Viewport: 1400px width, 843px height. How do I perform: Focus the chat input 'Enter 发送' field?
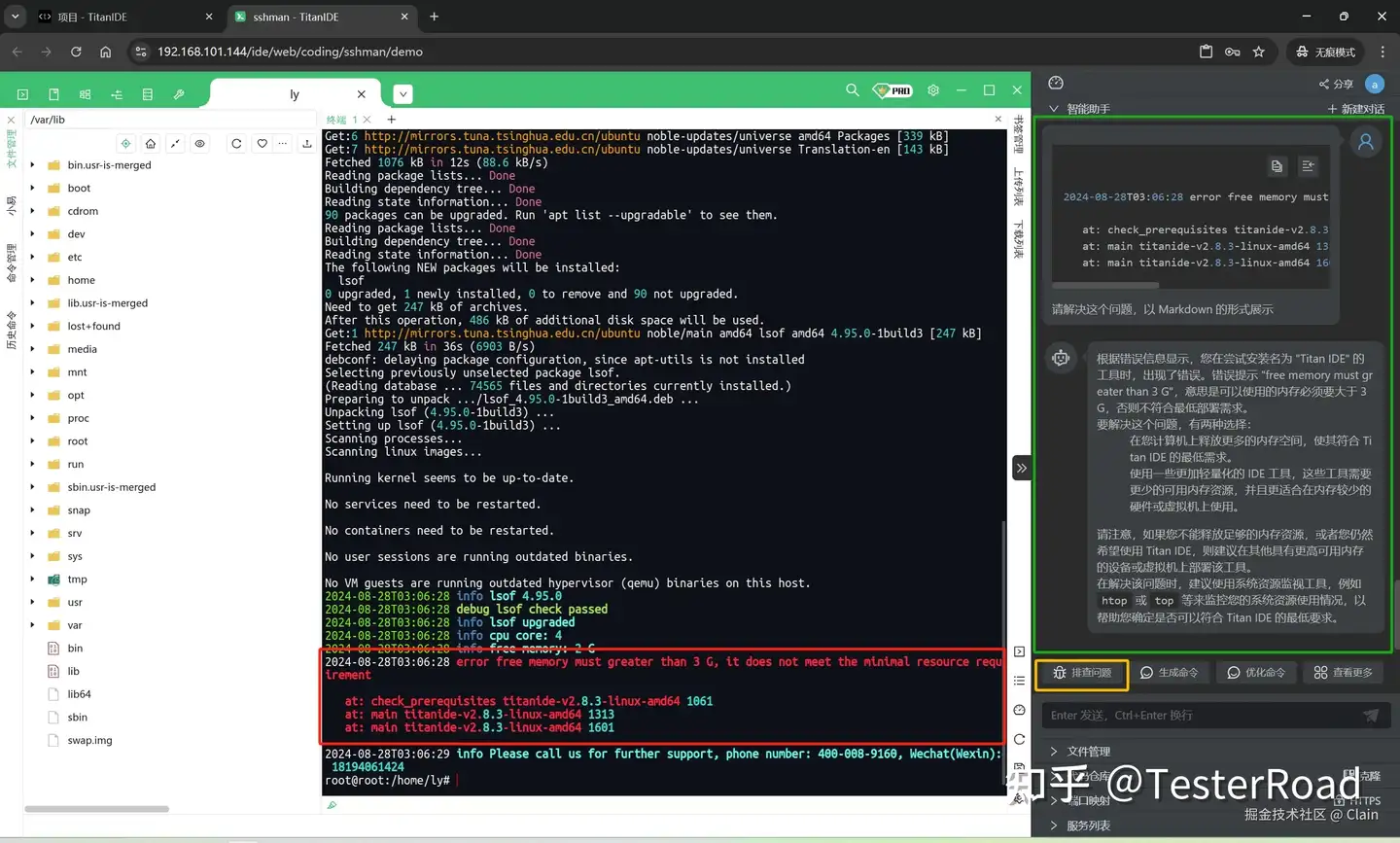tap(1201, 716)
